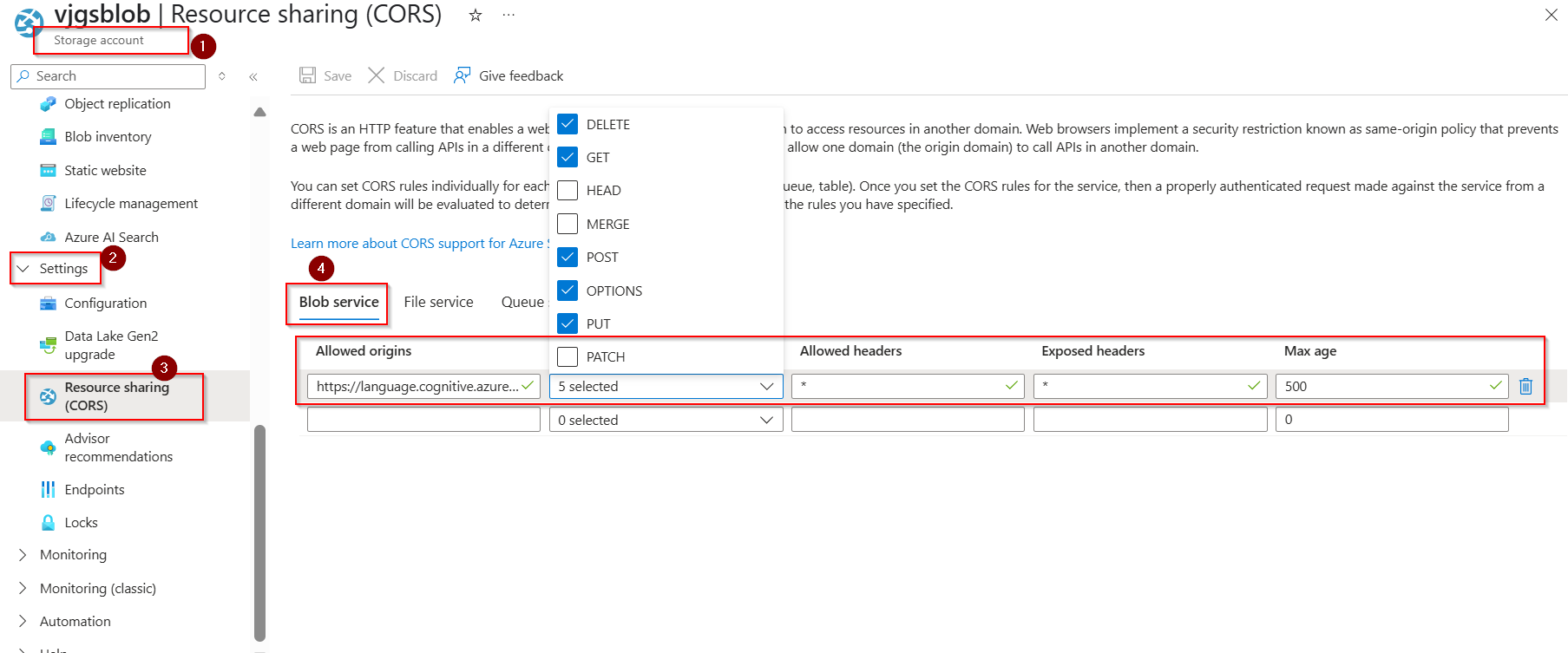Click the Static website icon
The image size is (1568, 653).
49,171
